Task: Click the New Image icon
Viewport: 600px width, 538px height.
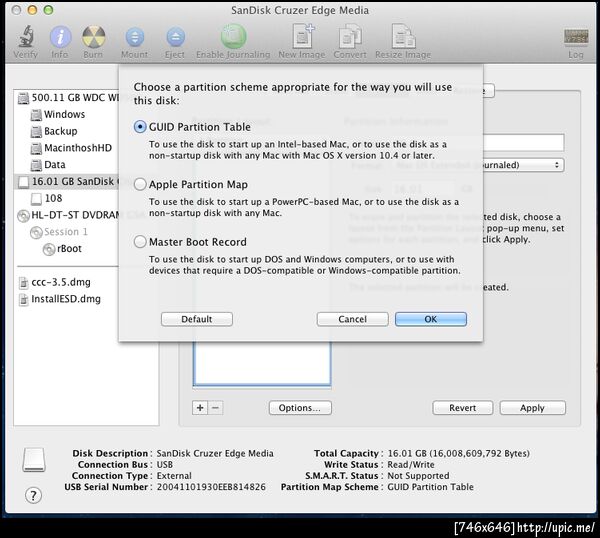Action: 303,36
